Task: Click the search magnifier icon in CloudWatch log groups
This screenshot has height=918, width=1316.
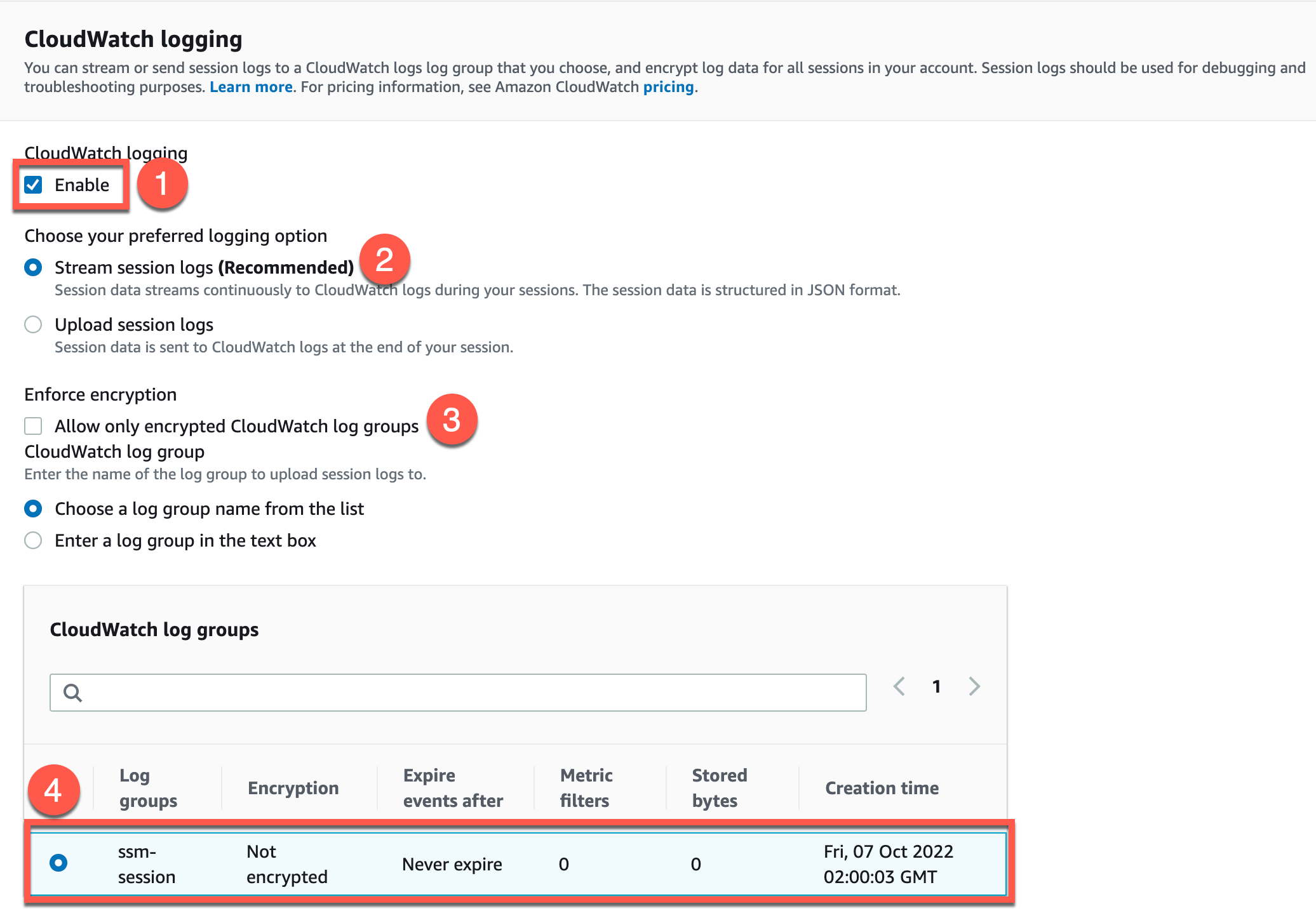Action: click(x=73, y=693)
